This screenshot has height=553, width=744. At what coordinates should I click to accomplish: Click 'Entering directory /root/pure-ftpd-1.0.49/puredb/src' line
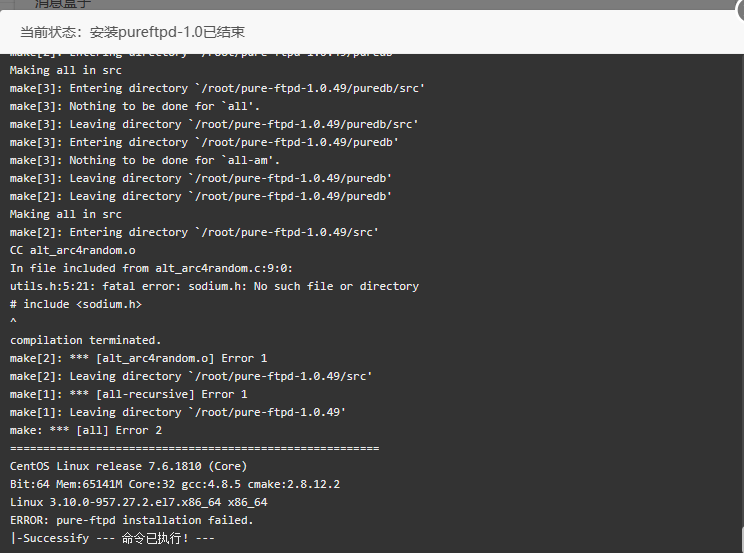point(217,88)
